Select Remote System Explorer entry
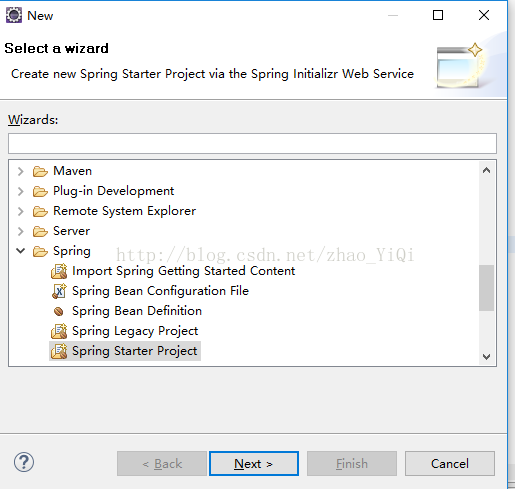The height and width of the screenshot is (489, 515). [124, 211]
